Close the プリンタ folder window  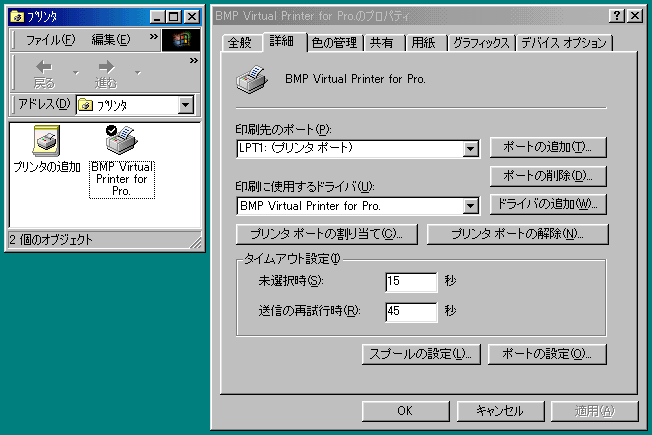[x=192, y=17]
